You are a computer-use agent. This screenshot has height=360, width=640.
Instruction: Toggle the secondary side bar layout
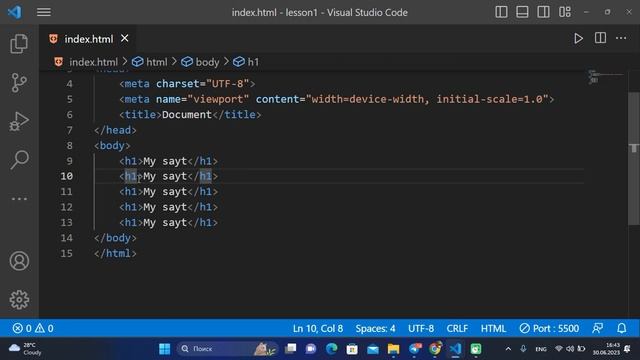tap(543, 12)
